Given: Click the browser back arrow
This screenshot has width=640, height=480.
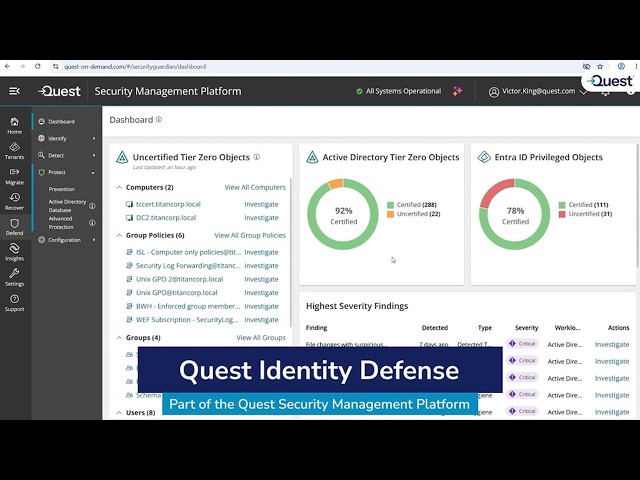Looking at the screenshot, I should (x=7, y=66).
